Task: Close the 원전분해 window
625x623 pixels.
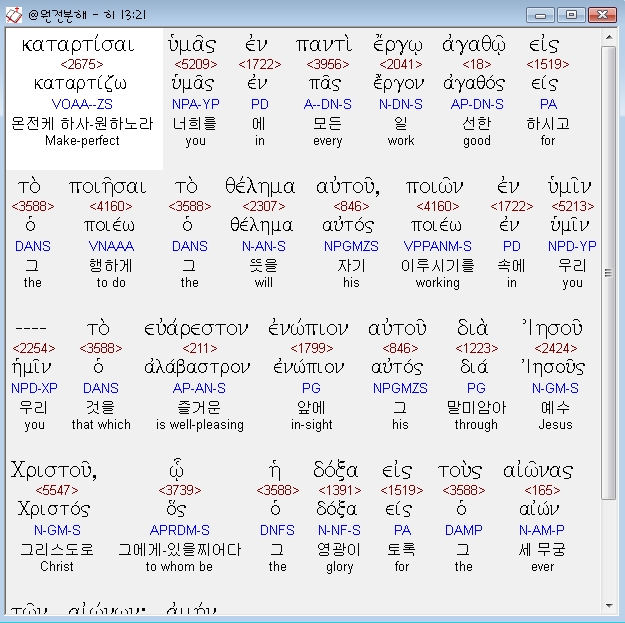Action: (602, 15)
